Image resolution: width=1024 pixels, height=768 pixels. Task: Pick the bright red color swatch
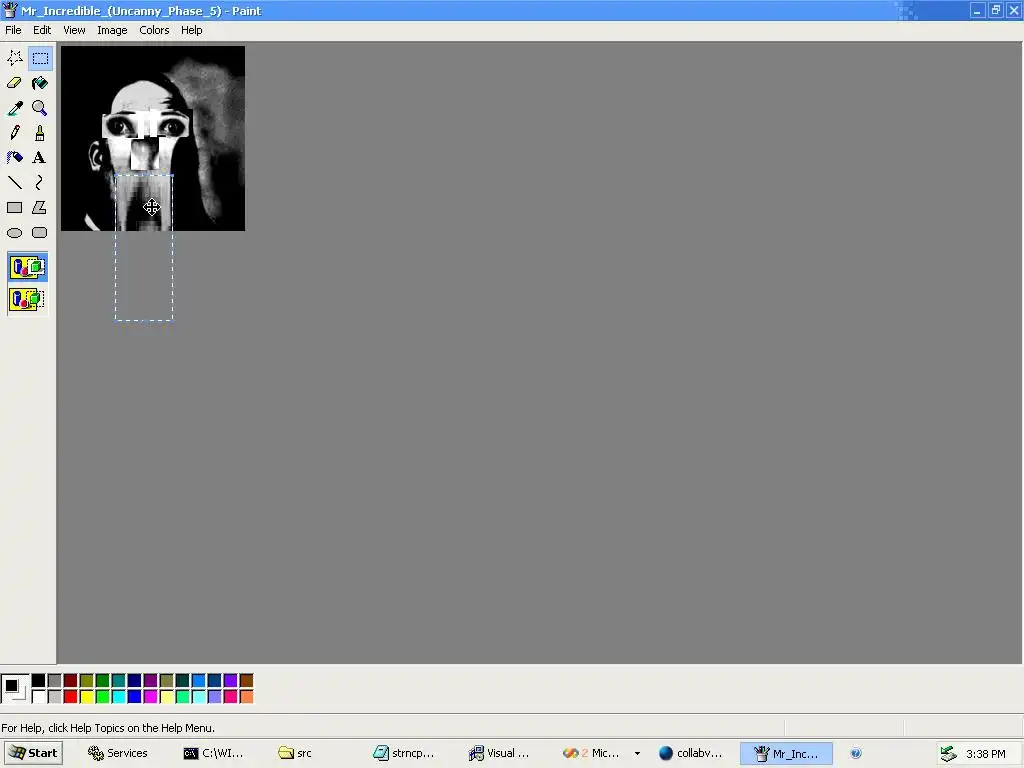coord(71,697)
